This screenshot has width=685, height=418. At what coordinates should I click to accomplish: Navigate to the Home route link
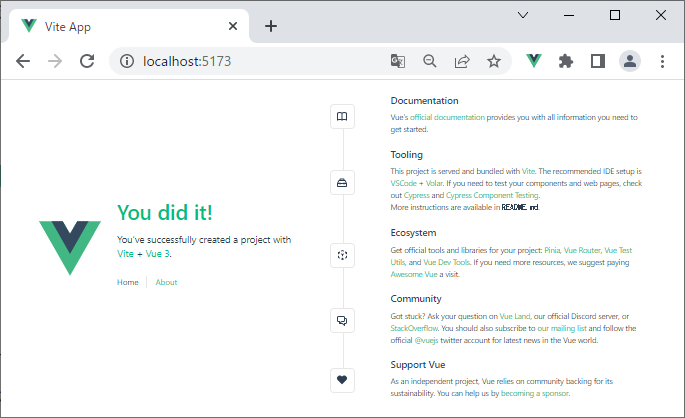point(128,282)
